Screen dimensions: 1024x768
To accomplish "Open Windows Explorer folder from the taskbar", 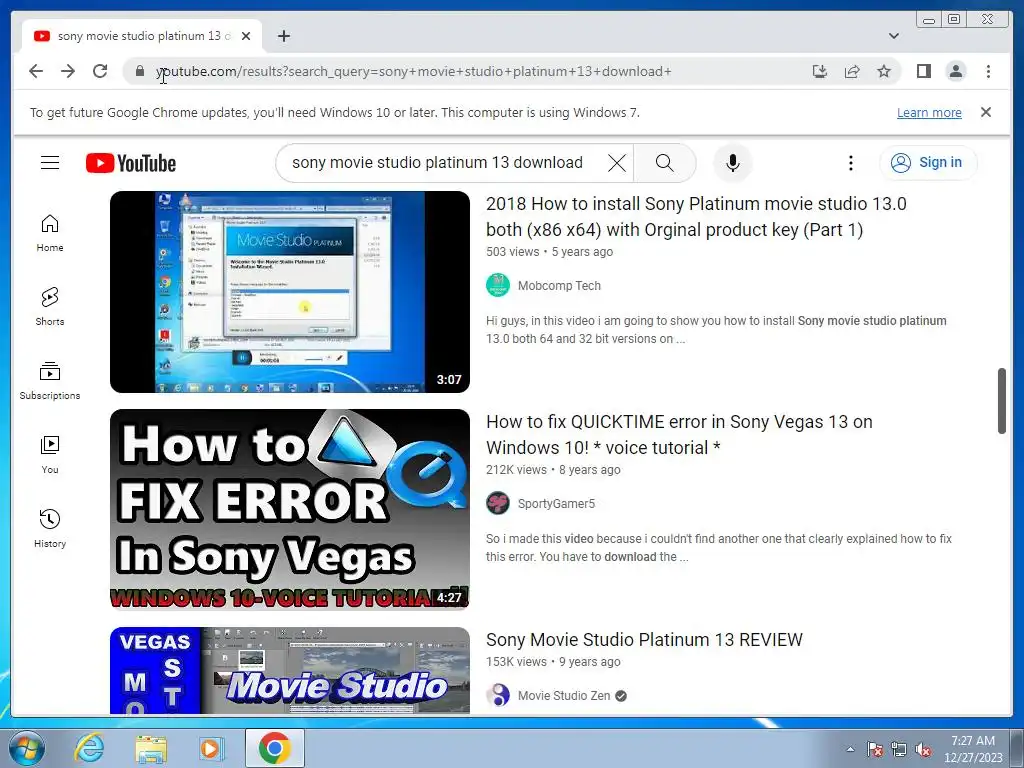I will click(151, 748).
